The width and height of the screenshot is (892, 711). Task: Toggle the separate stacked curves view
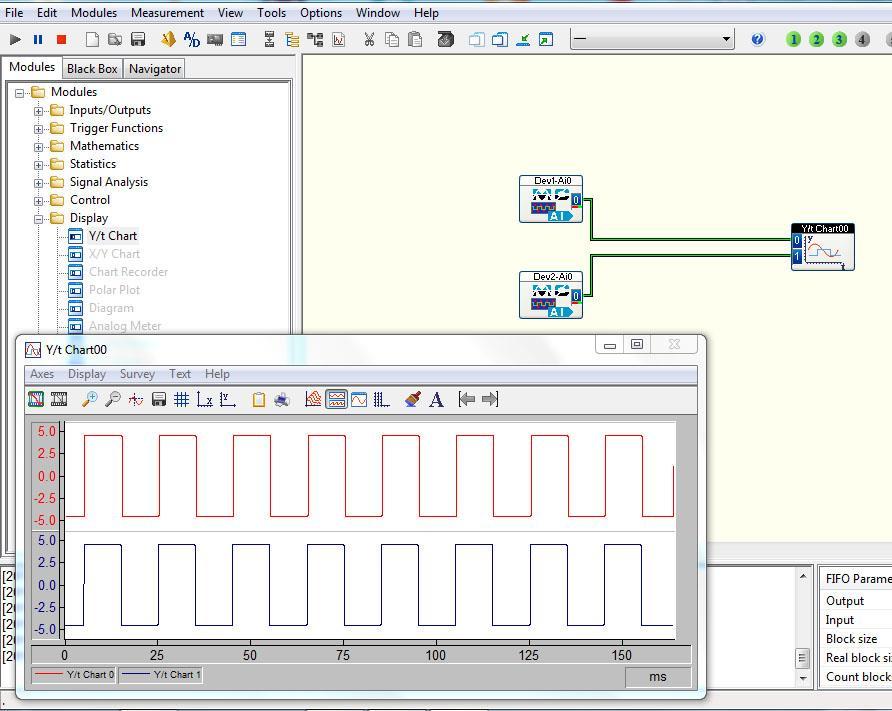pos(336,399)
